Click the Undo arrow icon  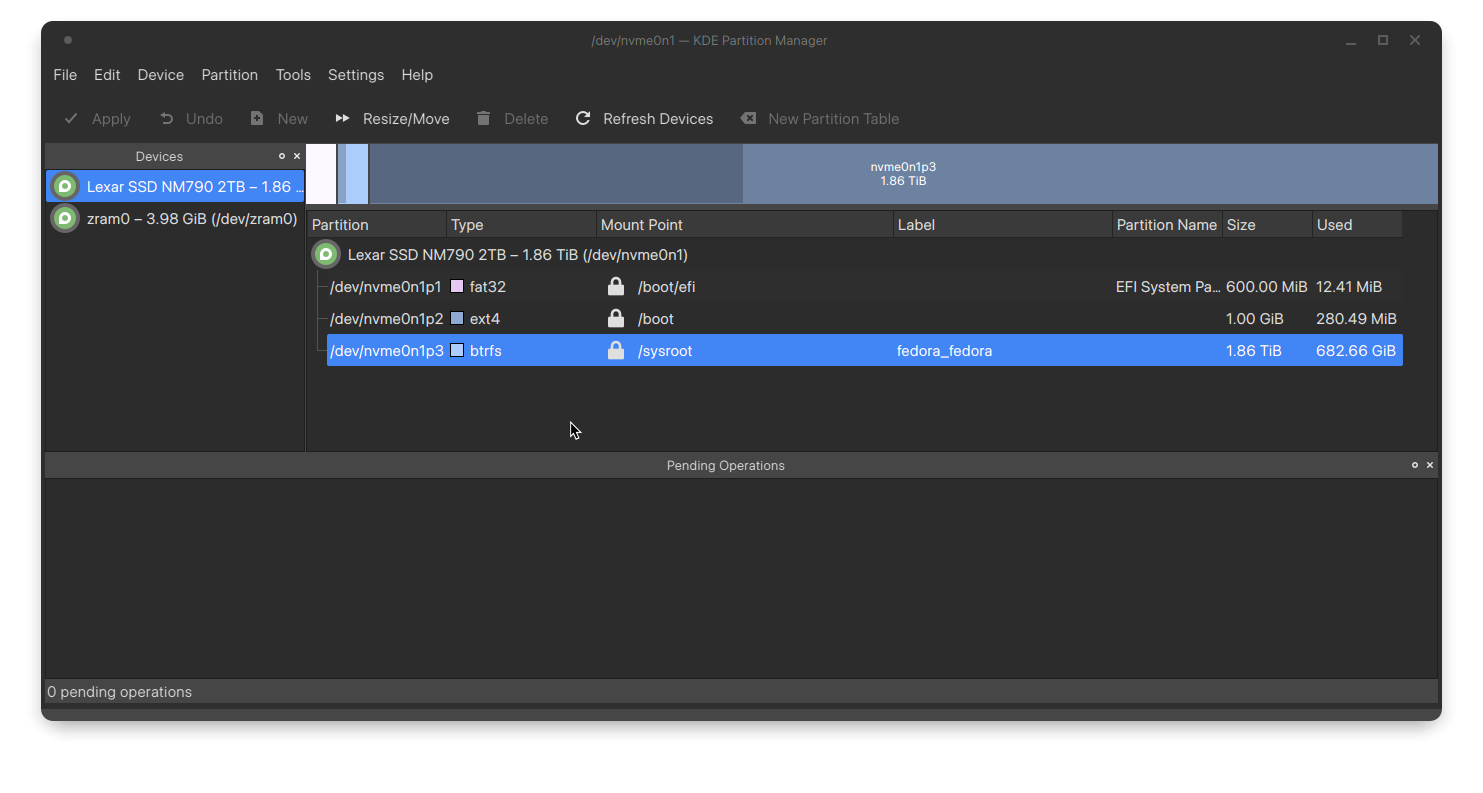coord(166,119)
